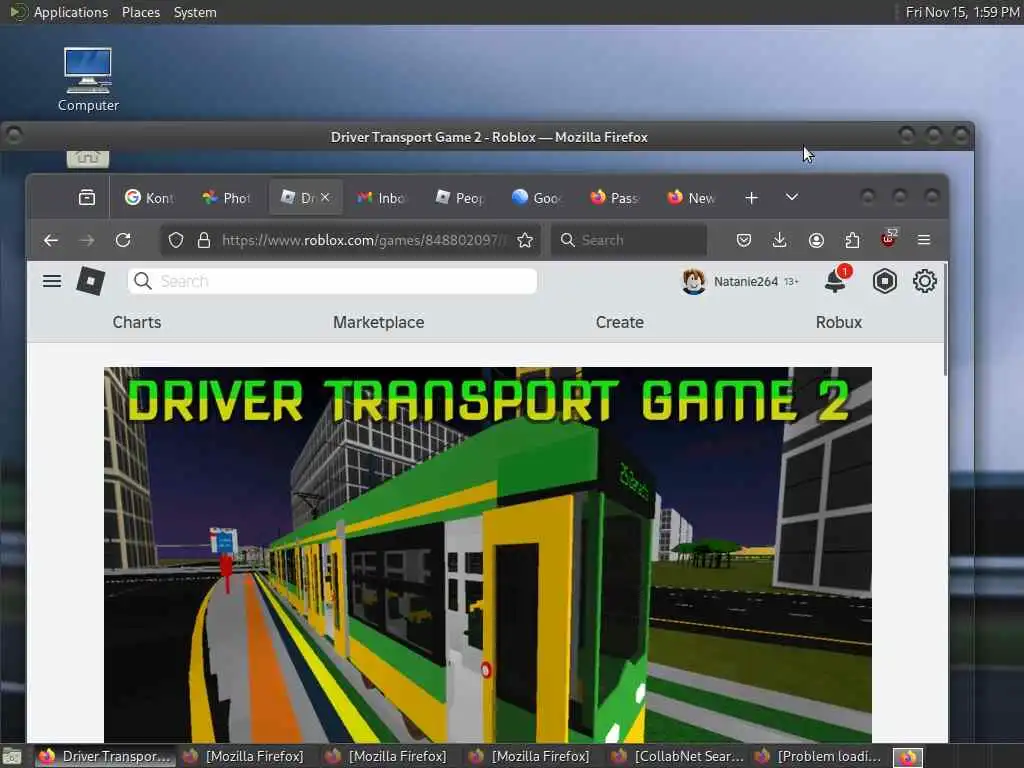Switch to the Goo tab
Viewport: 1024px width, 768px height.
[x=537, y=198]
